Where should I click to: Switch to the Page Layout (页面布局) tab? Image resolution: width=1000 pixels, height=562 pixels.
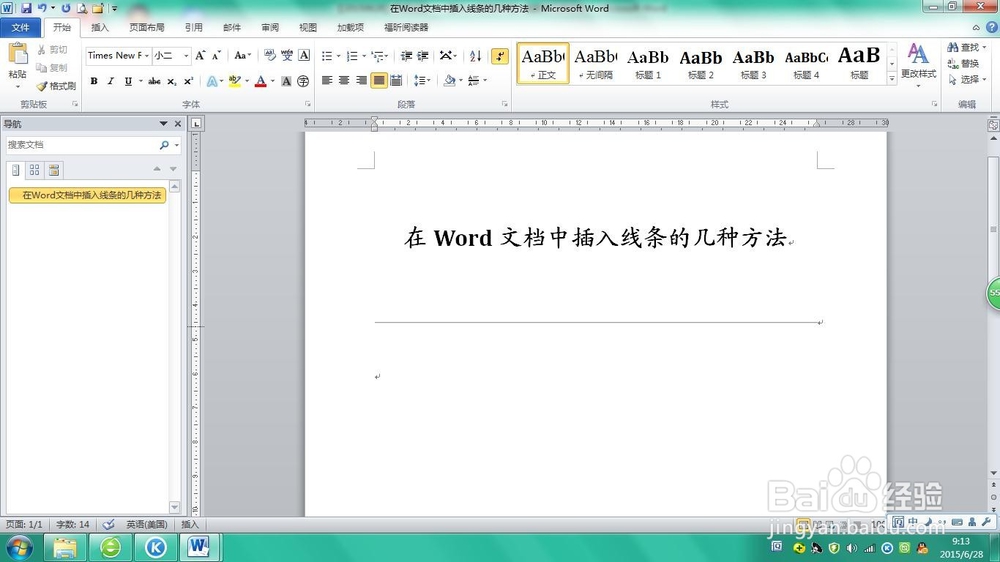click(x=147, y=27)
